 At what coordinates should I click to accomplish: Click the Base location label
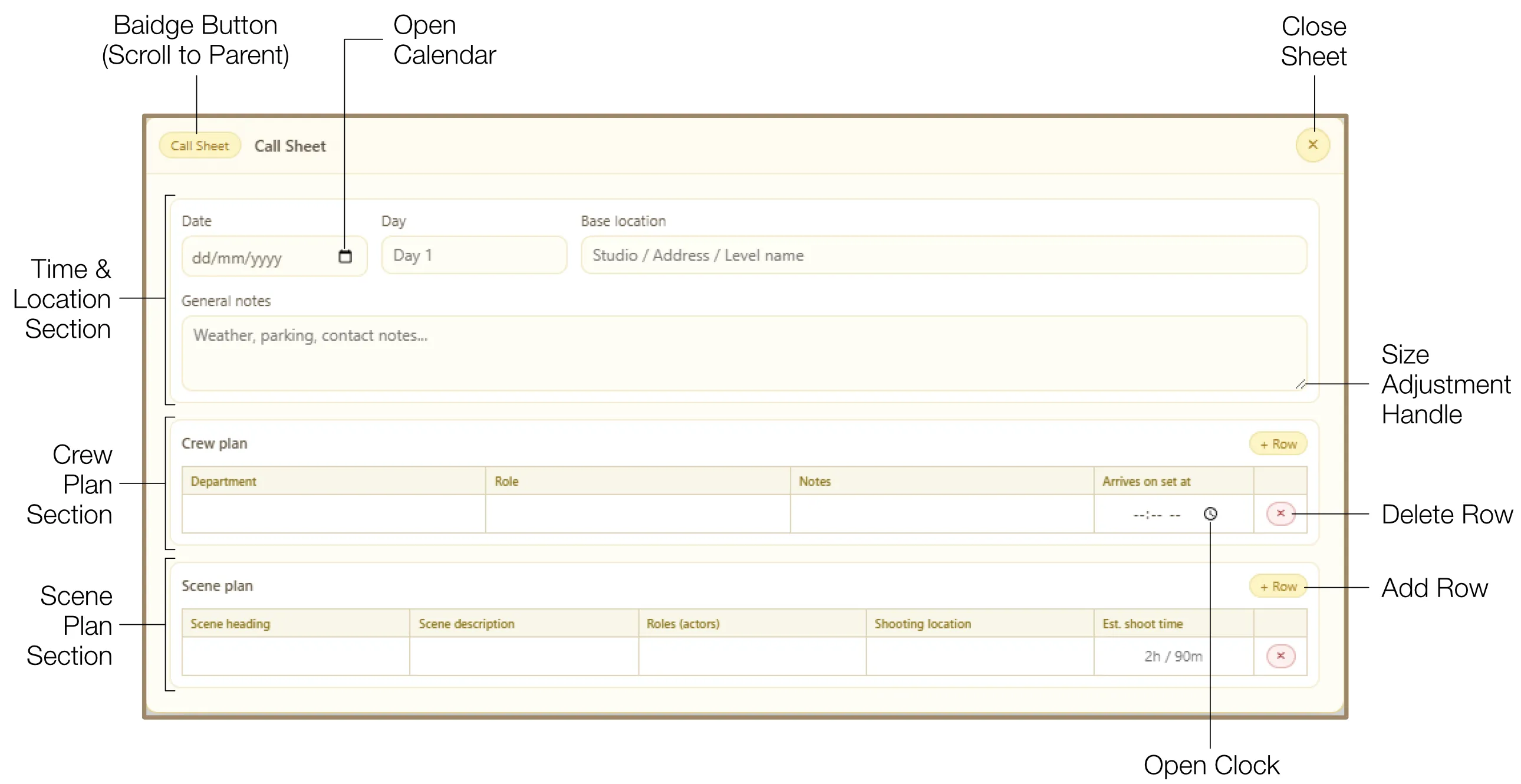pyautogui.click(x=624, y=221)
